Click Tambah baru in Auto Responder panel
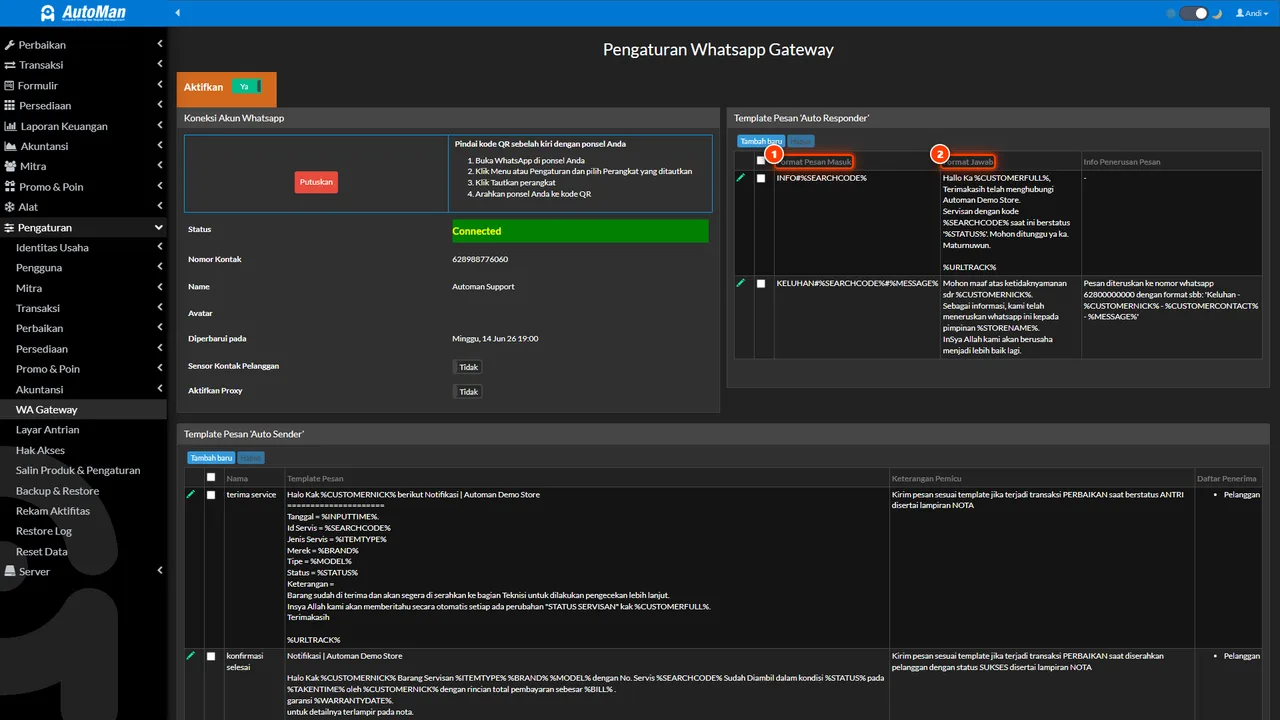This screenshot has height=720, width=1280. tap(761, 142)
